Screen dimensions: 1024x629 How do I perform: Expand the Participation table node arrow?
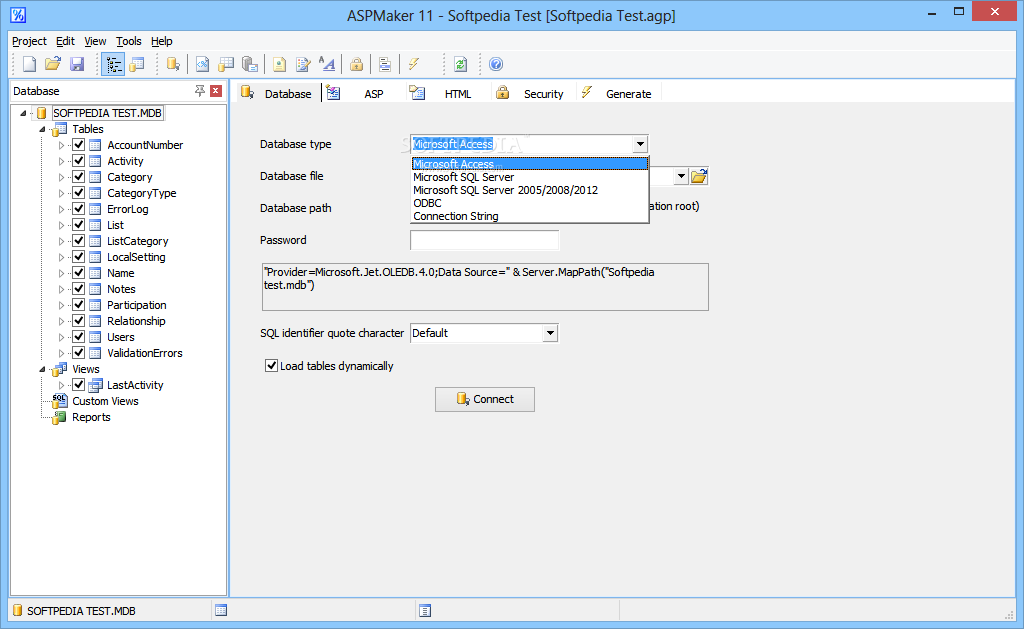tap(61, 305)
